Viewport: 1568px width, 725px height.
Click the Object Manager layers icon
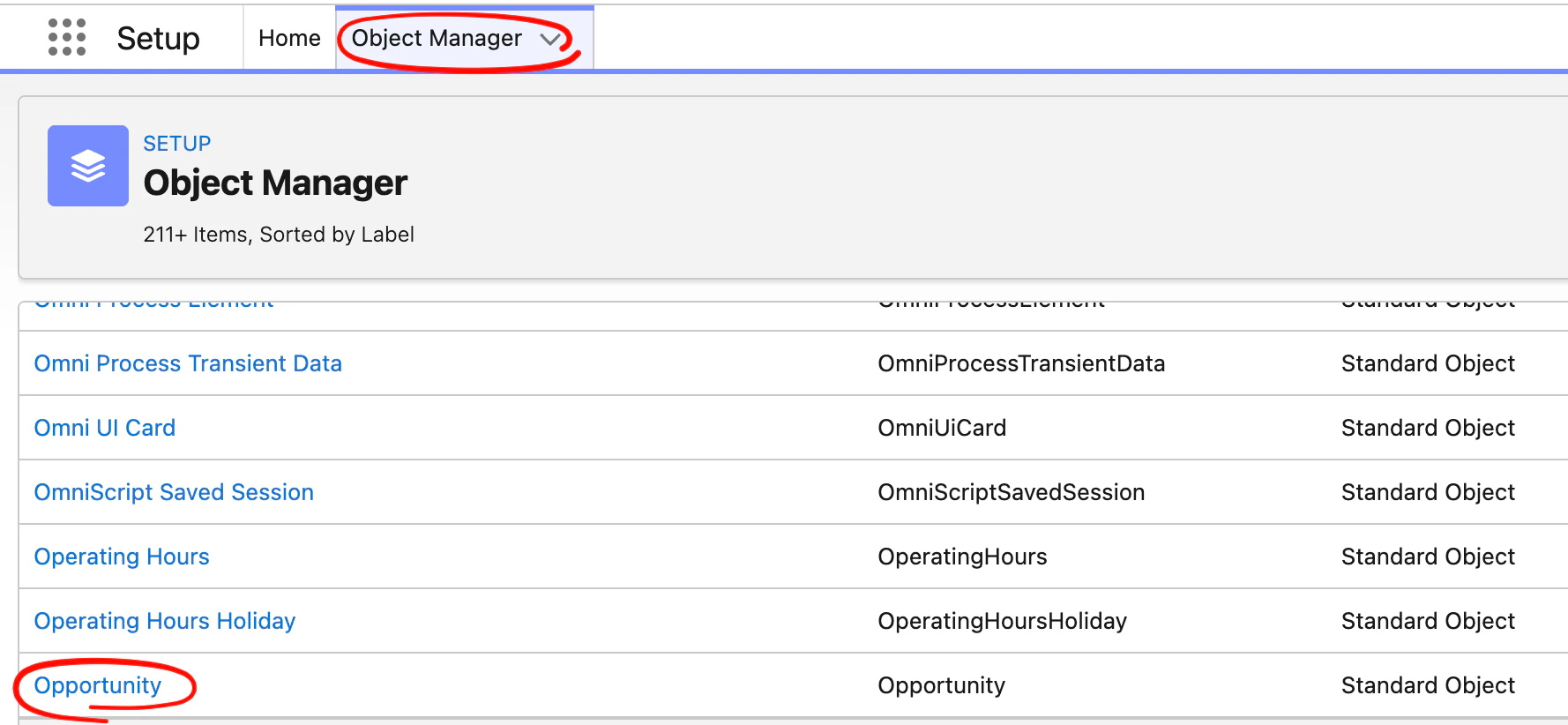coord(88,166)
